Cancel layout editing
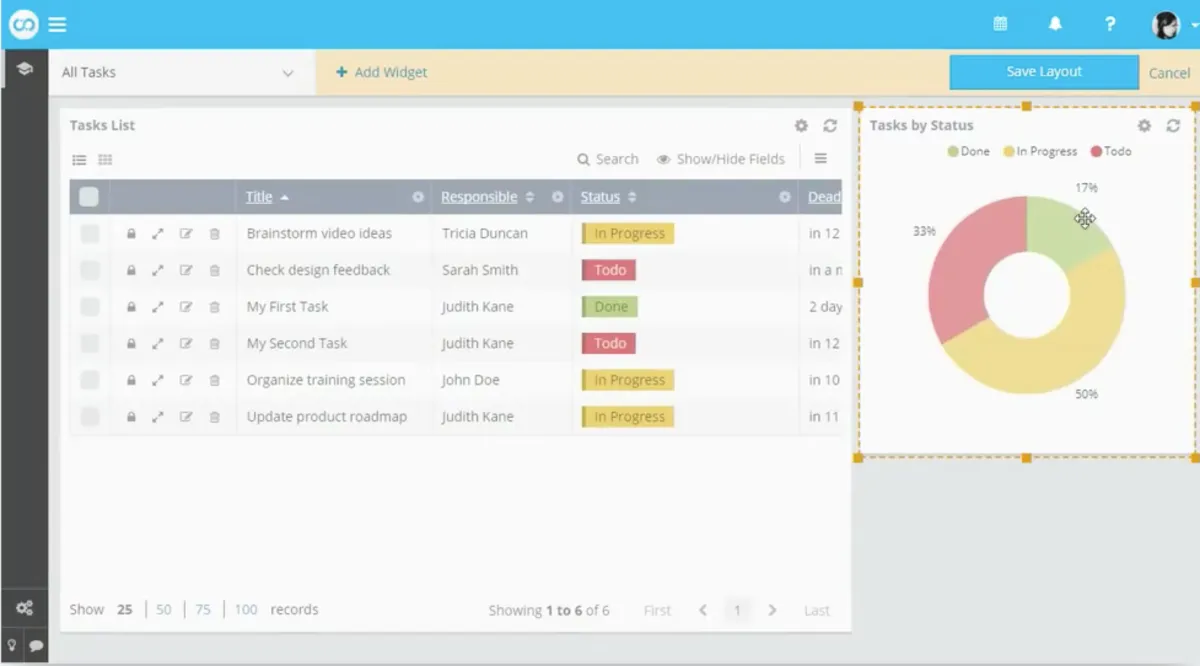Screen dimensions: 1200x666 [x=1169, y=73]
